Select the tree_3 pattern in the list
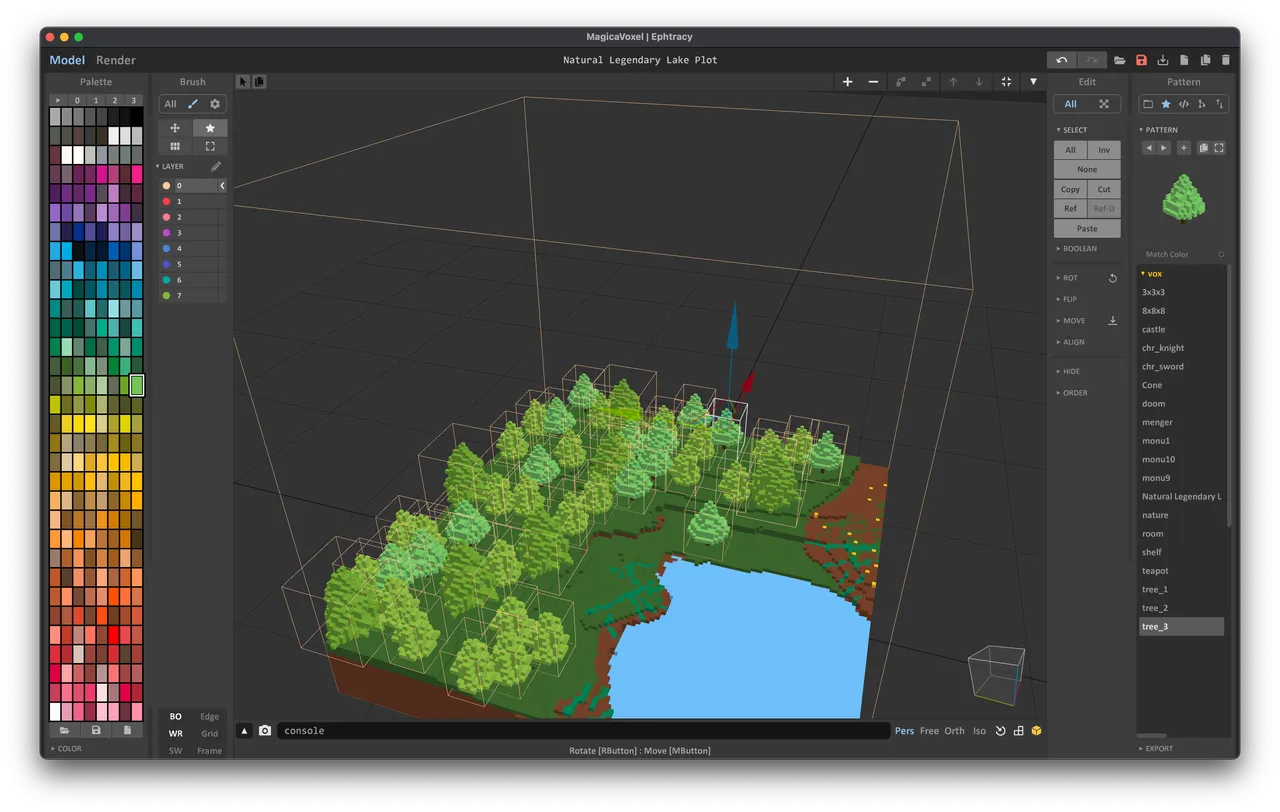1280x812 pixels. (x=1181, y=627)
